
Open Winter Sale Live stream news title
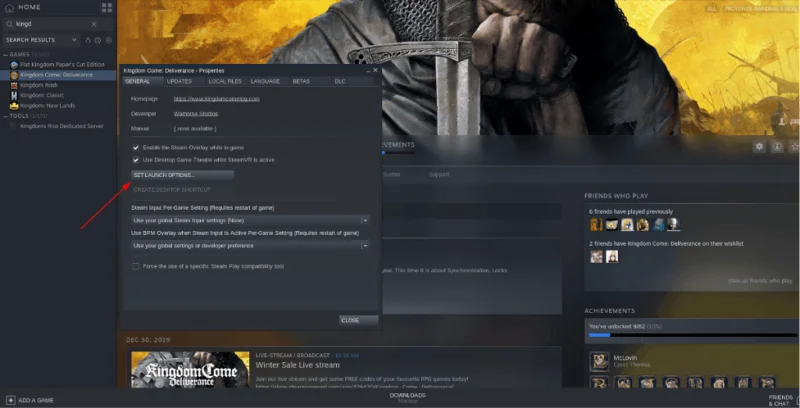tap(297, 365)
